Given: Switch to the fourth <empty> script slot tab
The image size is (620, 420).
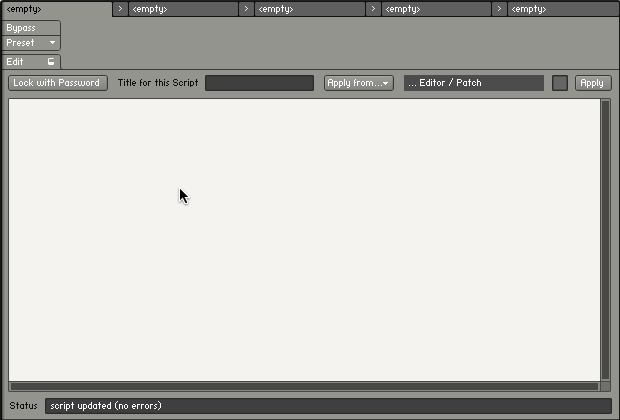Looking at the screenshot, I should pos(436,9).
